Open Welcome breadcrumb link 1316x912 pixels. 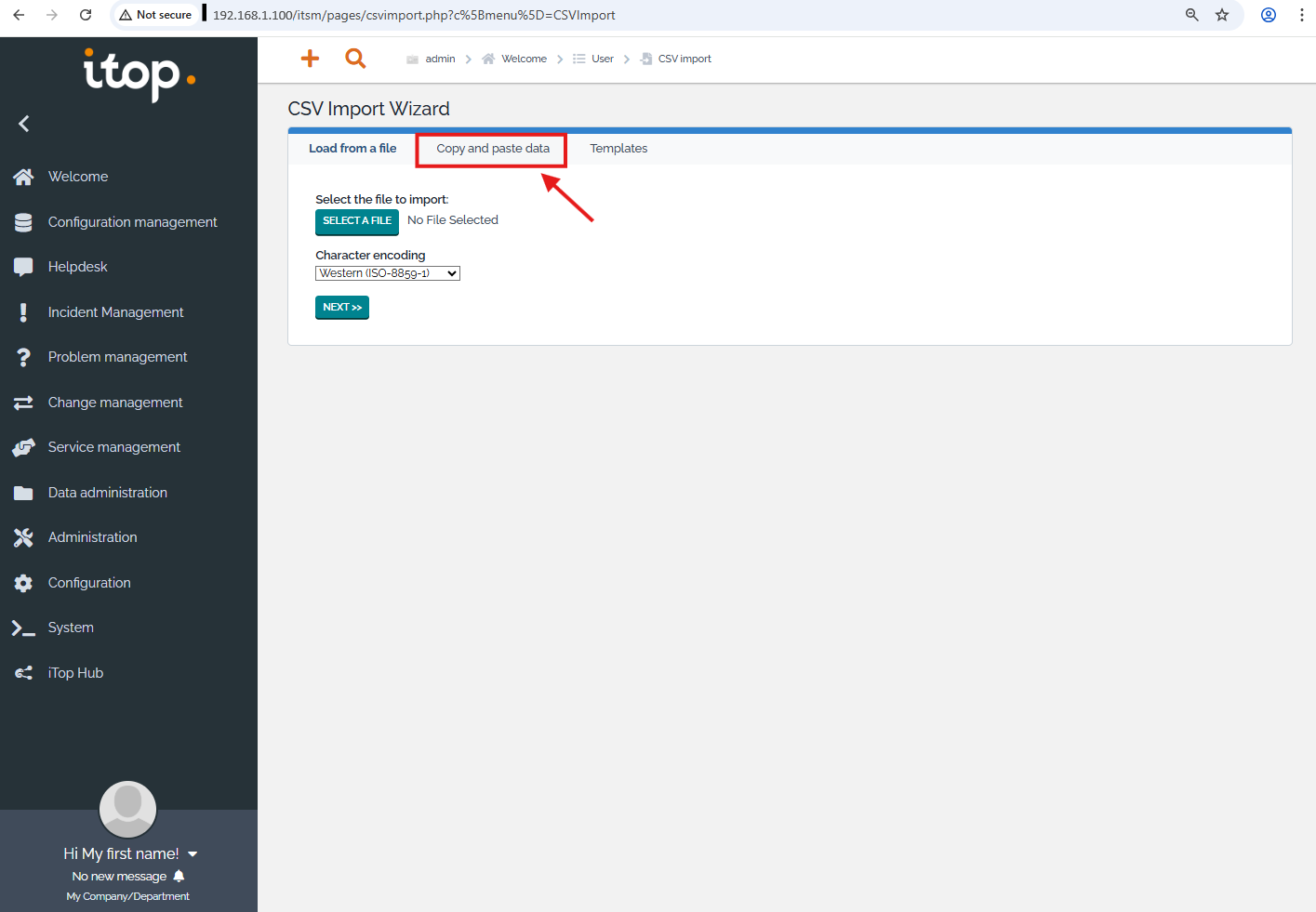525,59
